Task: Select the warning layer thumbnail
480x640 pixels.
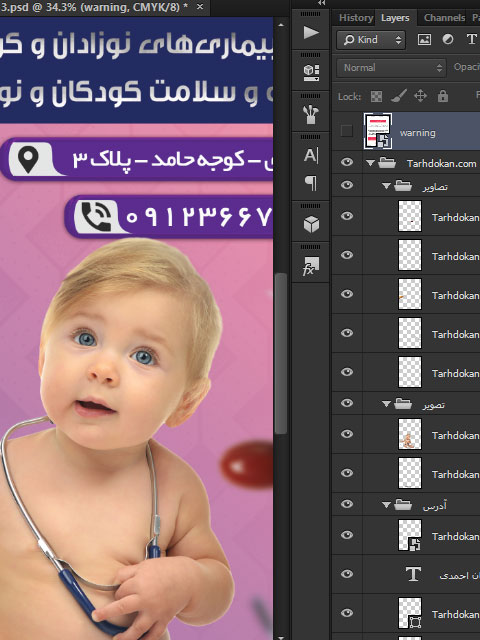Action: point(378,131)
